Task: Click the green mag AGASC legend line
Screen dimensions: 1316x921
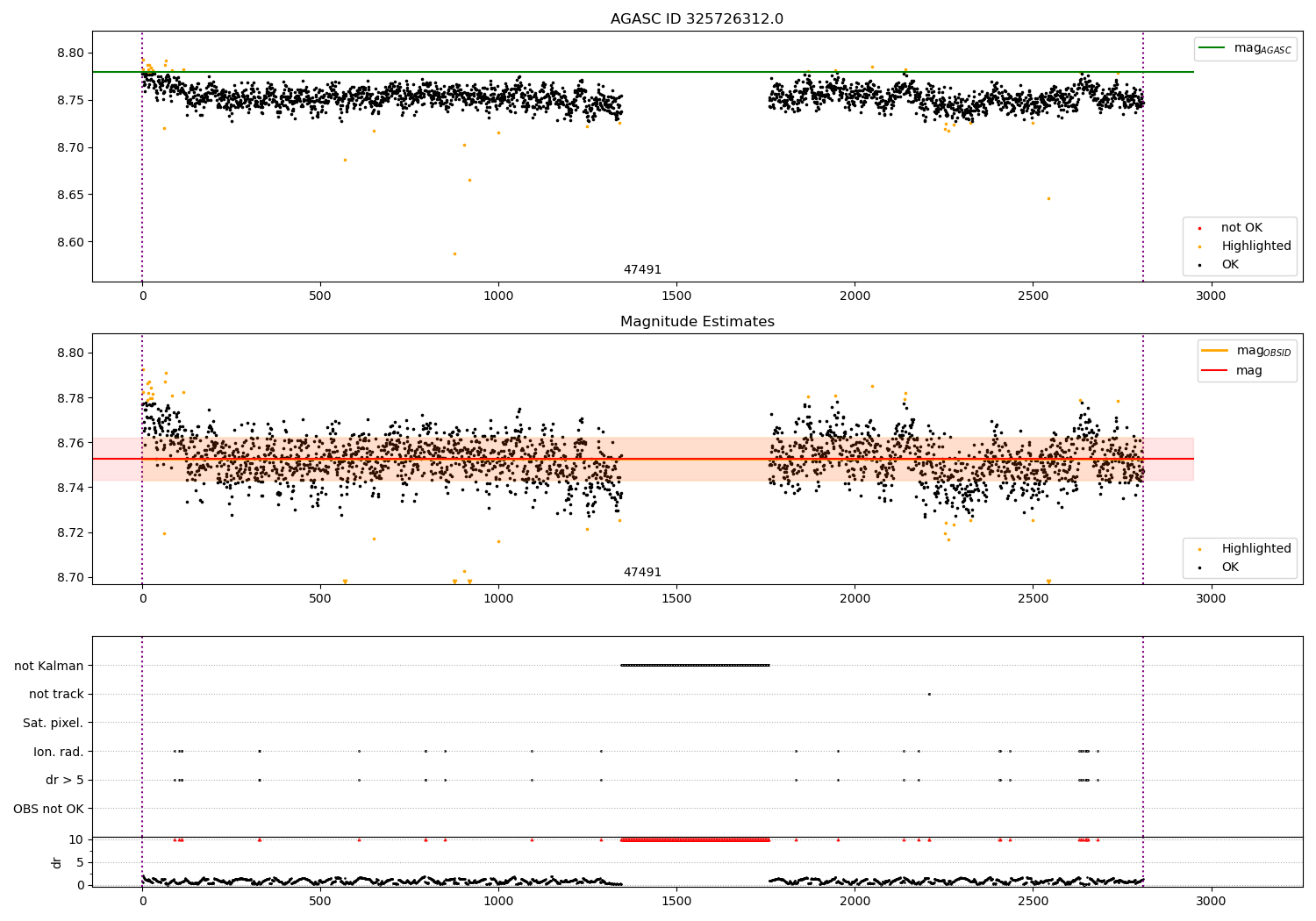Action: [1212, 48]
